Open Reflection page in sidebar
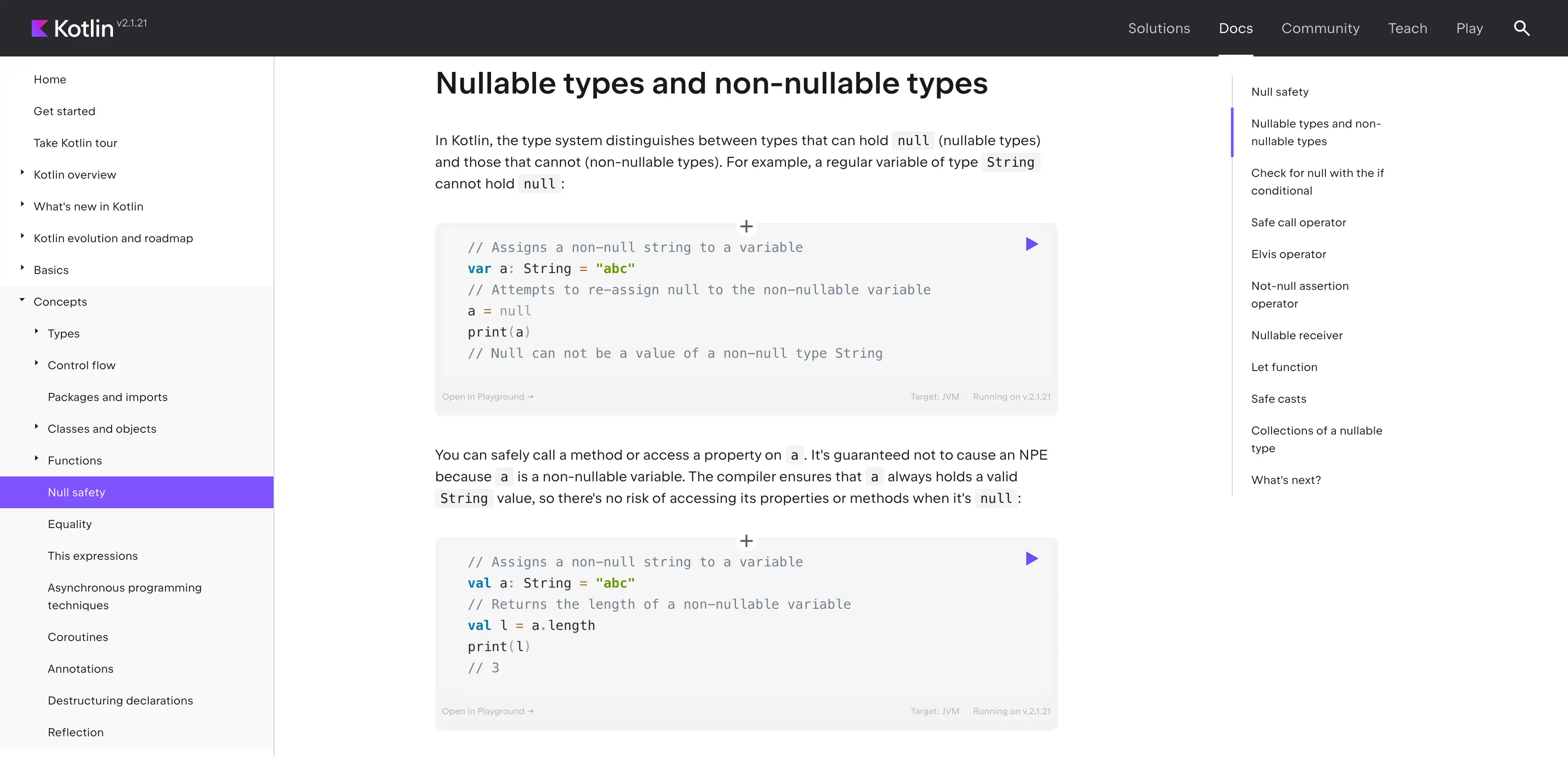The image size is (1568, 757). point(75,732)
